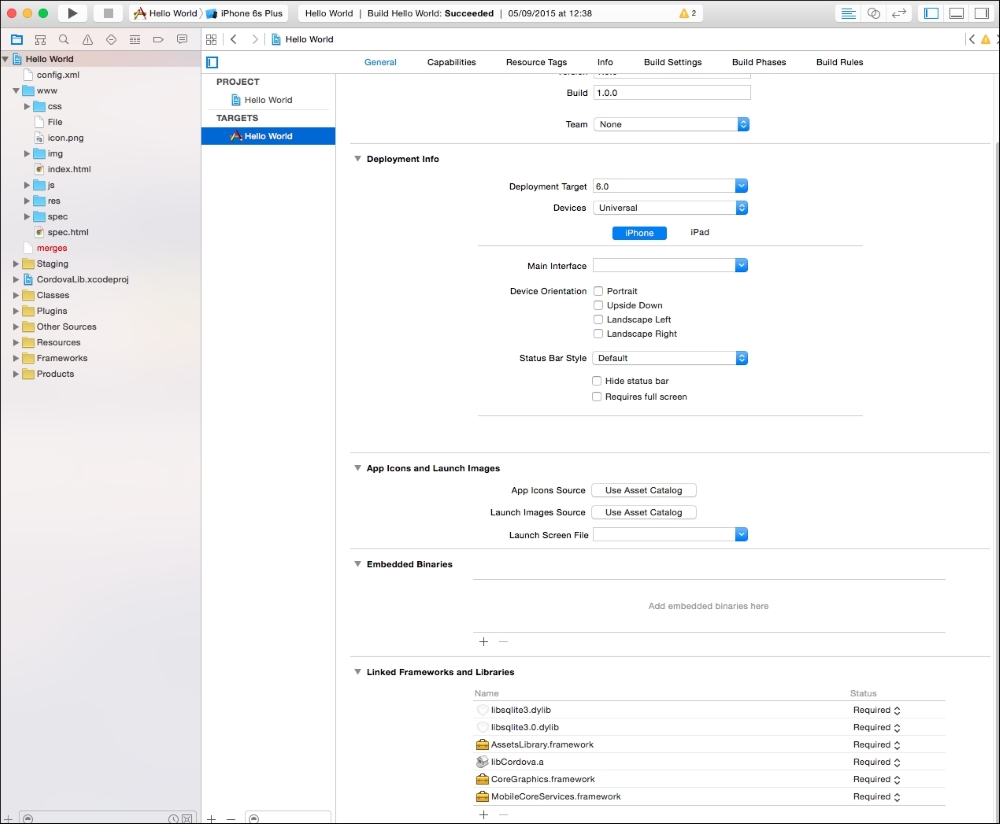Collapse App Icons and Launch Images section
Viewport: 1000px width, 824px height.
click(x=357, y=468)
